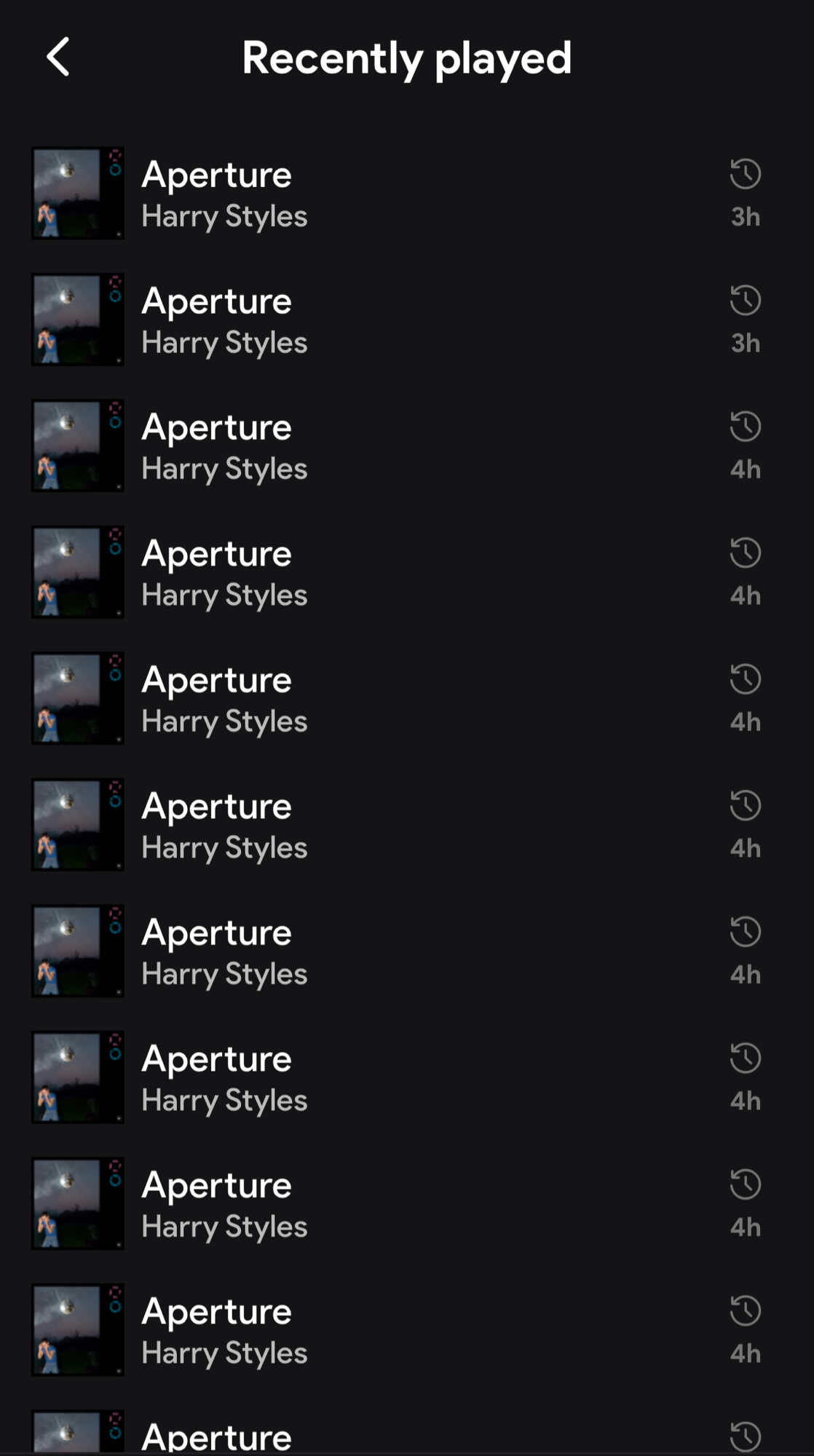Select Harry Styles artist name in third row
Viewport: 814px width, 1456px height.
(224, 469)
